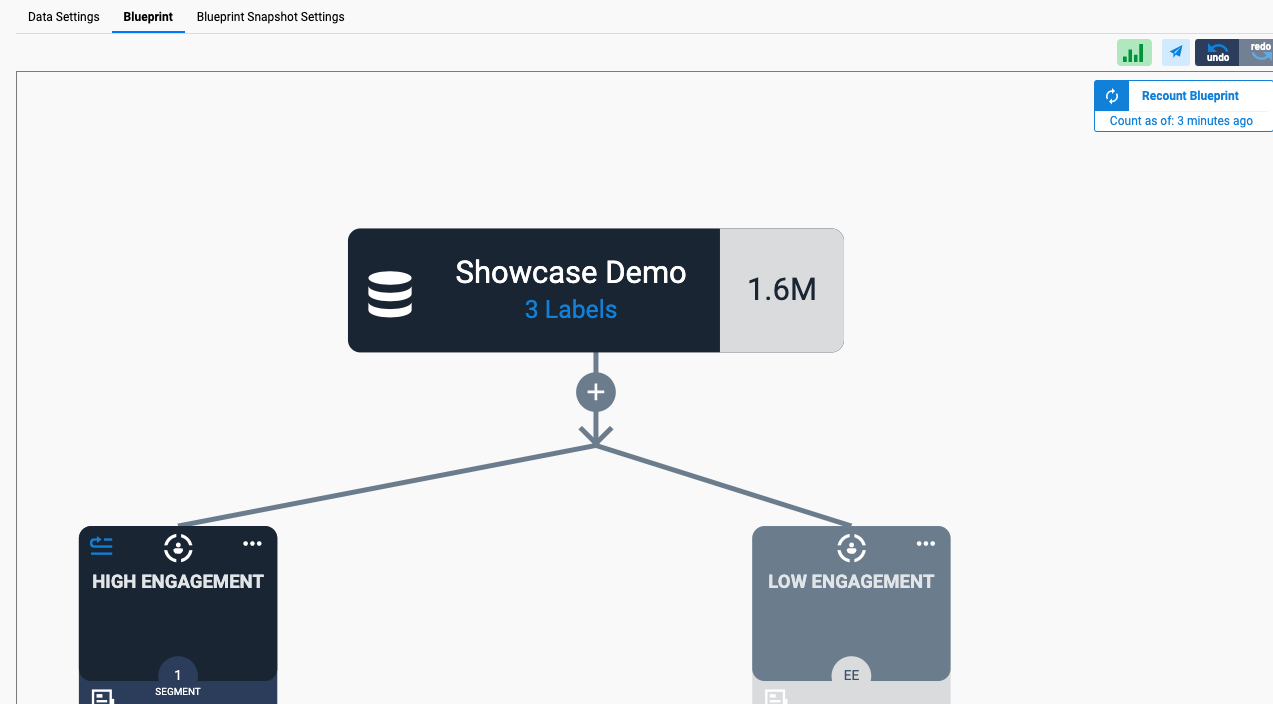
Task: Open the High Engagement three-dot menu
Action: tap(252, 544)
